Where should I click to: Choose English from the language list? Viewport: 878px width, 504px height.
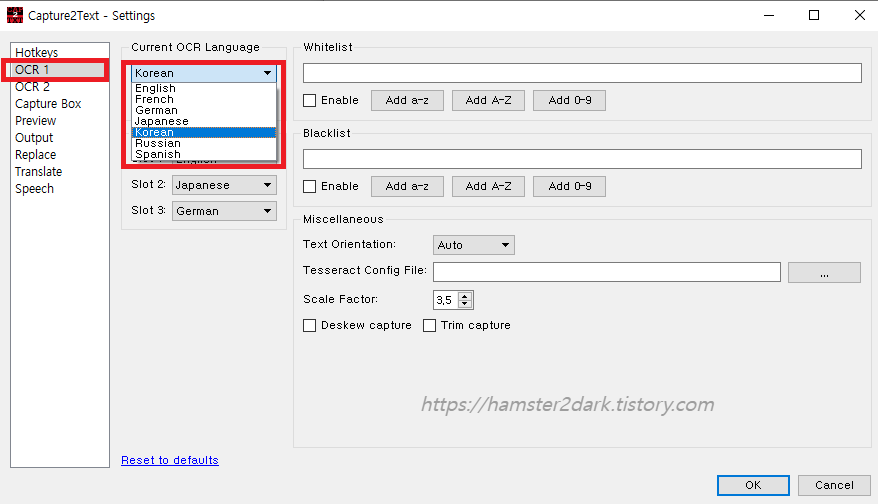click(204, 88)
